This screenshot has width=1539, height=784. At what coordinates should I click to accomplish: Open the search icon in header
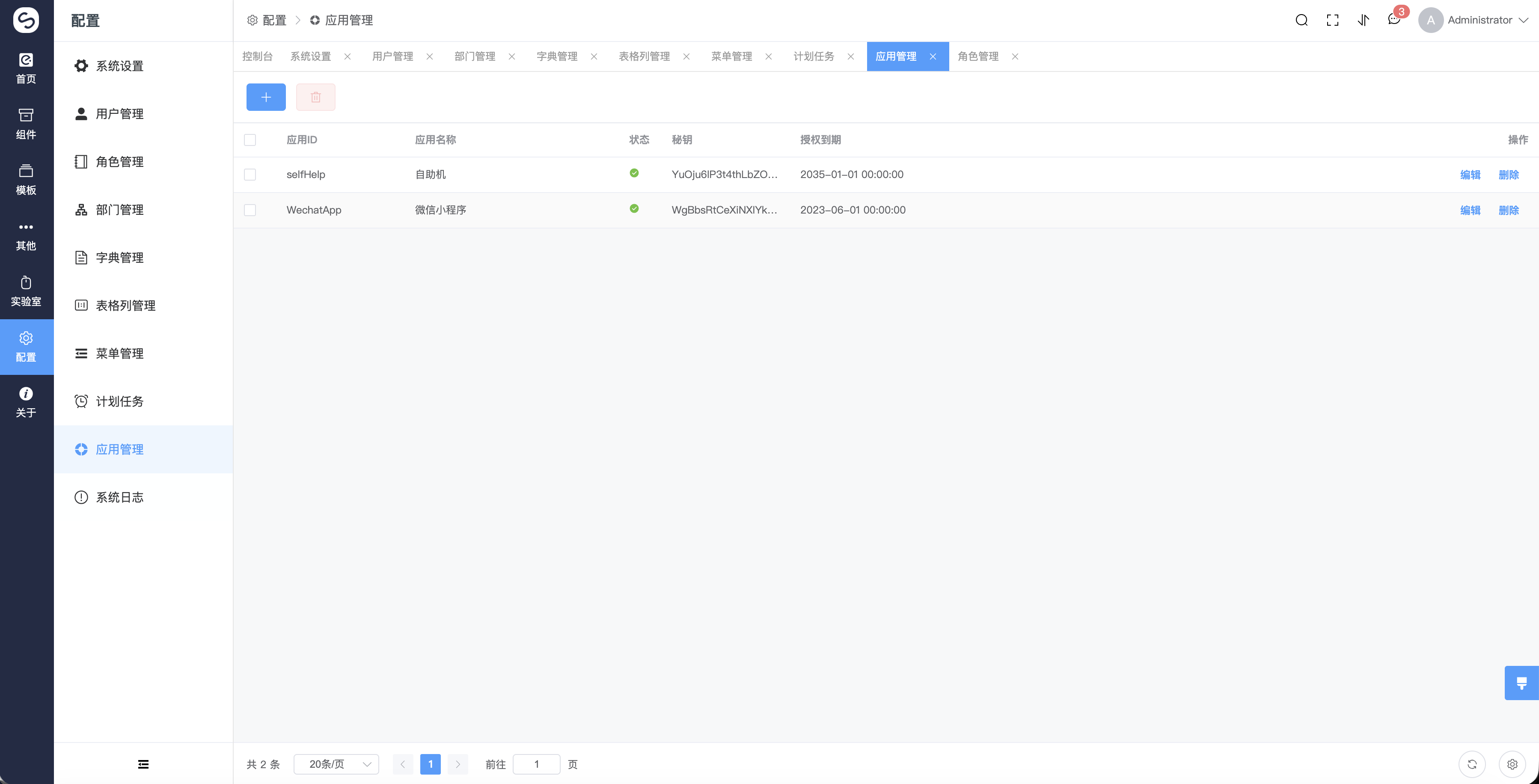click(x=1301, y=20)
